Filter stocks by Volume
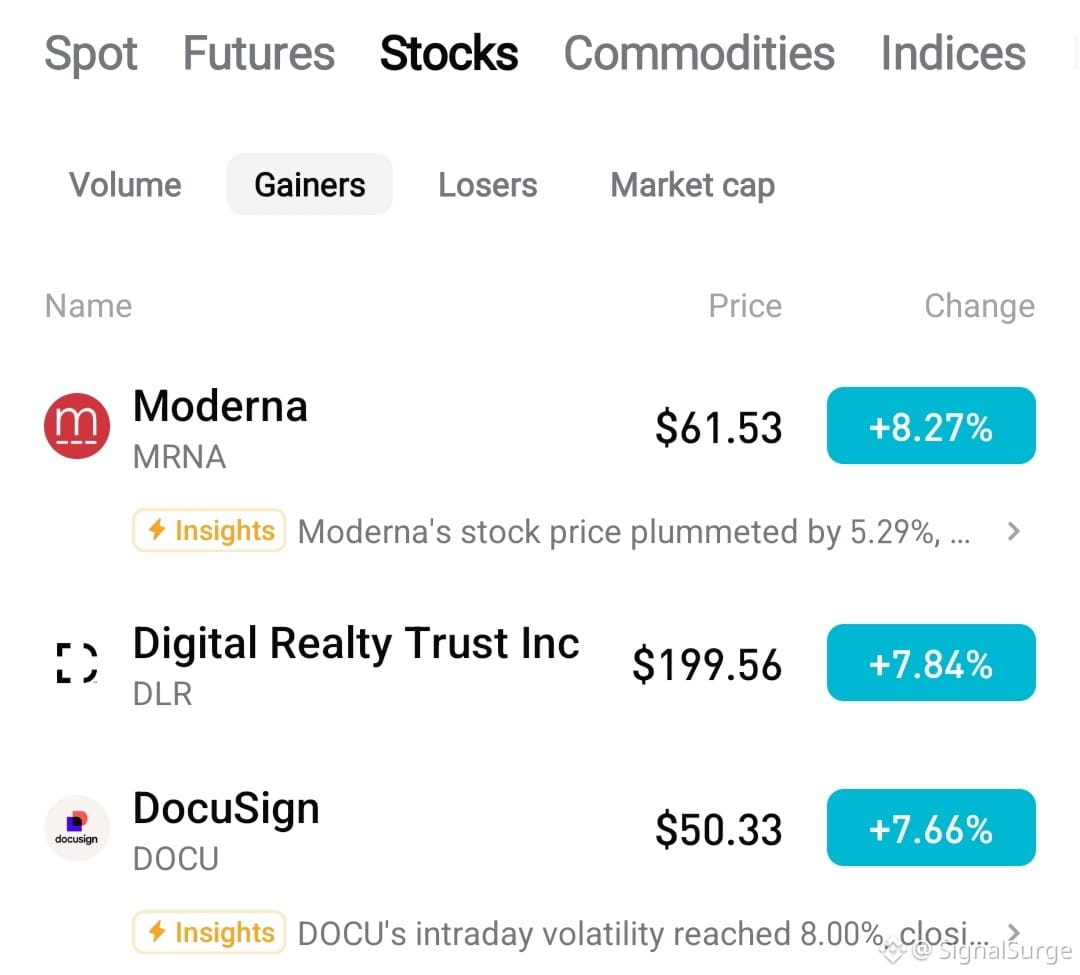The width and height of the screenshot is (1080, 975). pos(125,185)
